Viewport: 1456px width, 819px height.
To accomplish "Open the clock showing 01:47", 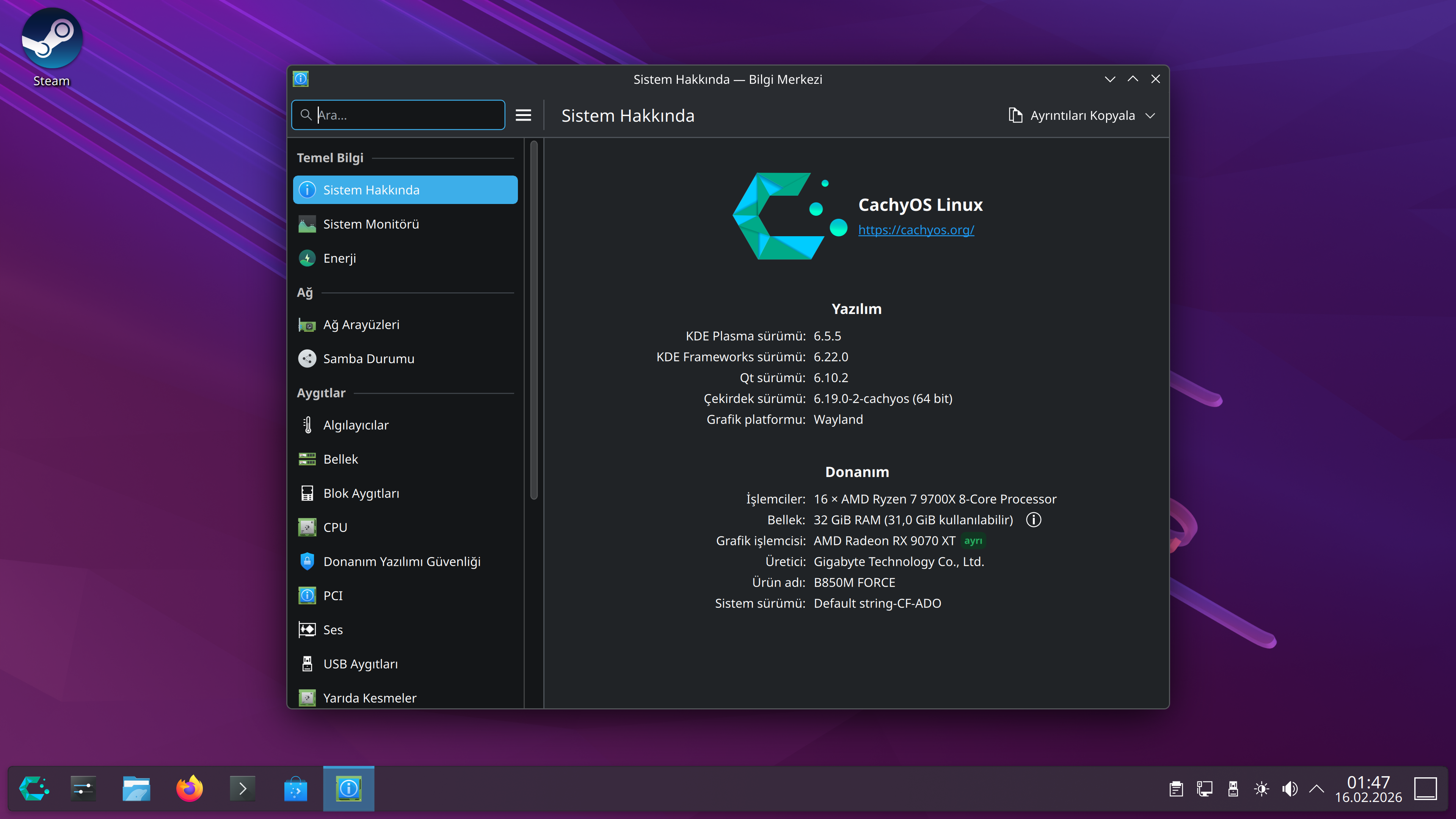I will 1368,789.
